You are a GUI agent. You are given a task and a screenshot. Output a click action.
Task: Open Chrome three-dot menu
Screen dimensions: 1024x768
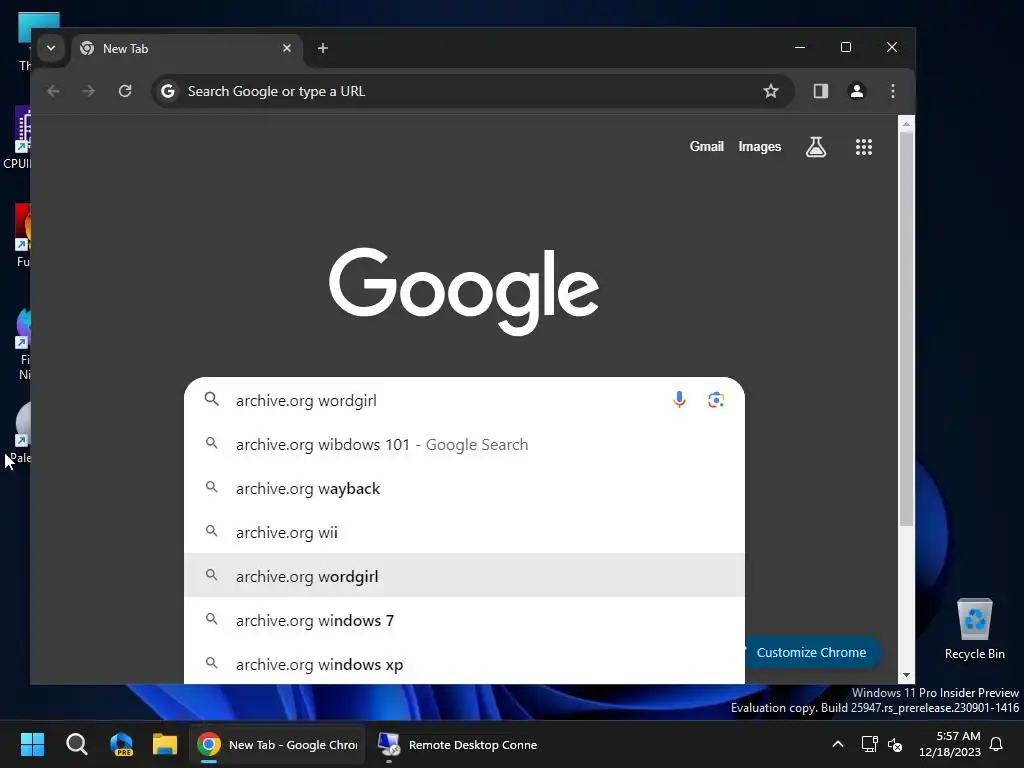[x=893, y=91]
